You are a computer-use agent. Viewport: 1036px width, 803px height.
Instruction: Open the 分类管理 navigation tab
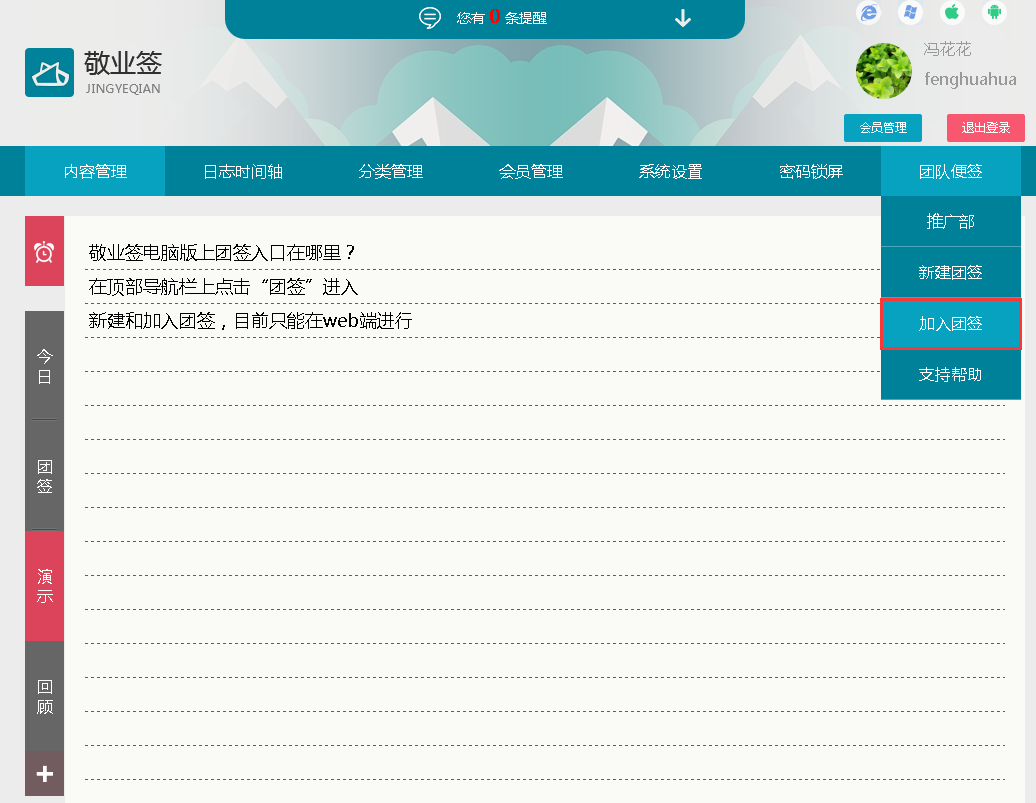[390, 171]
